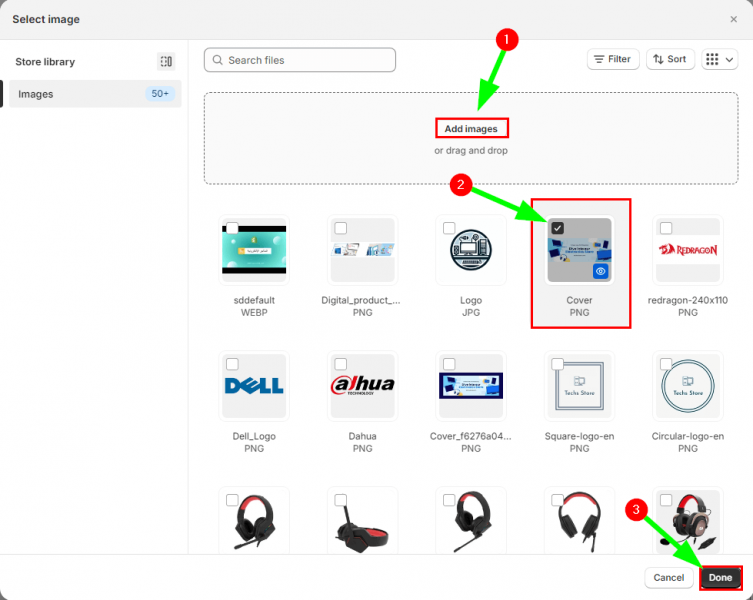Close the Select image dialog
Screen dimensions: 753x600
coord(733,19)
